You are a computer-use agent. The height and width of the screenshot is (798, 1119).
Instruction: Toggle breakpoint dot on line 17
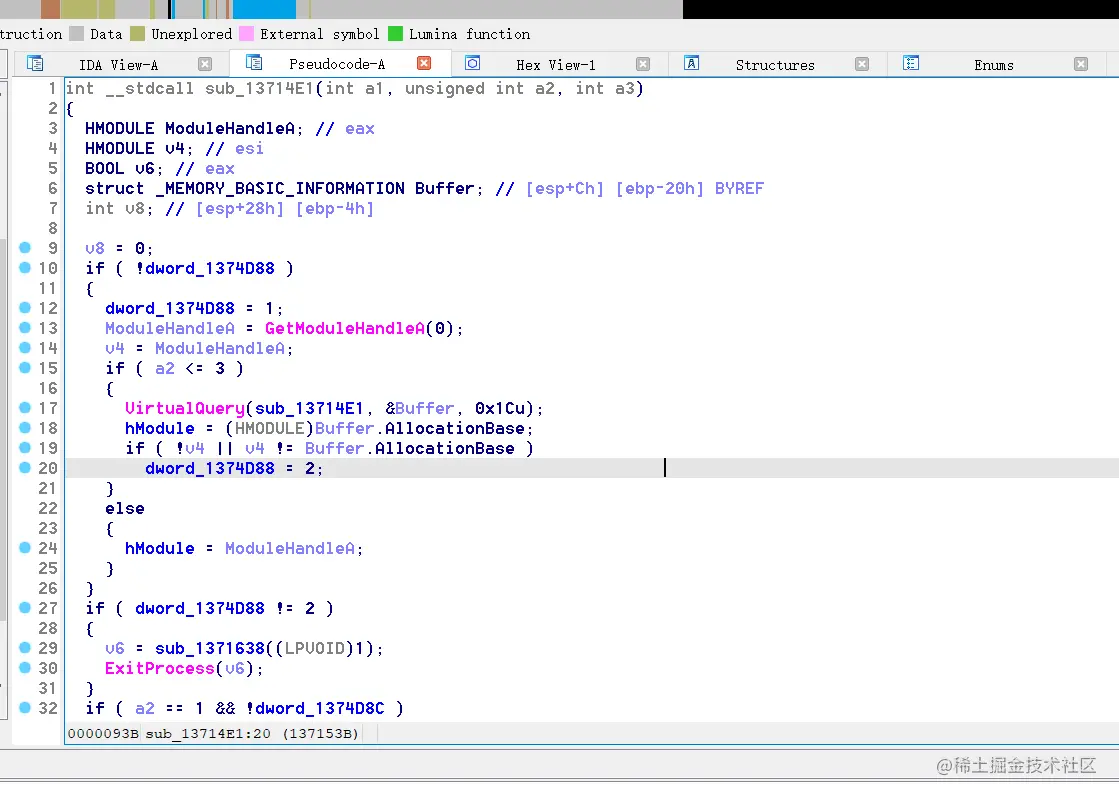pos(25,408)
